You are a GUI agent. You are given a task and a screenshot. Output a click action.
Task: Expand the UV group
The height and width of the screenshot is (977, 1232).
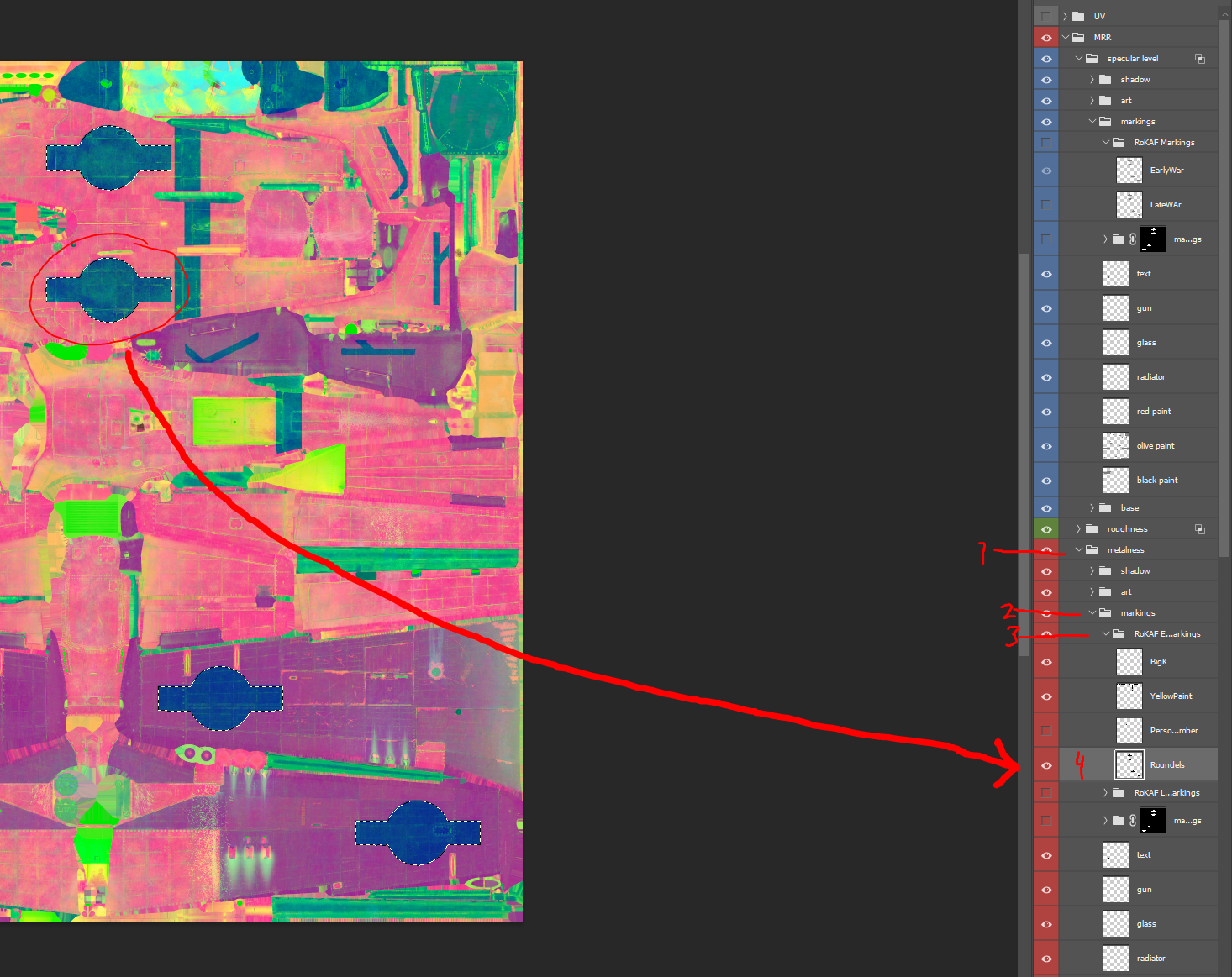pyautogui.click(x=1065, y=16)
